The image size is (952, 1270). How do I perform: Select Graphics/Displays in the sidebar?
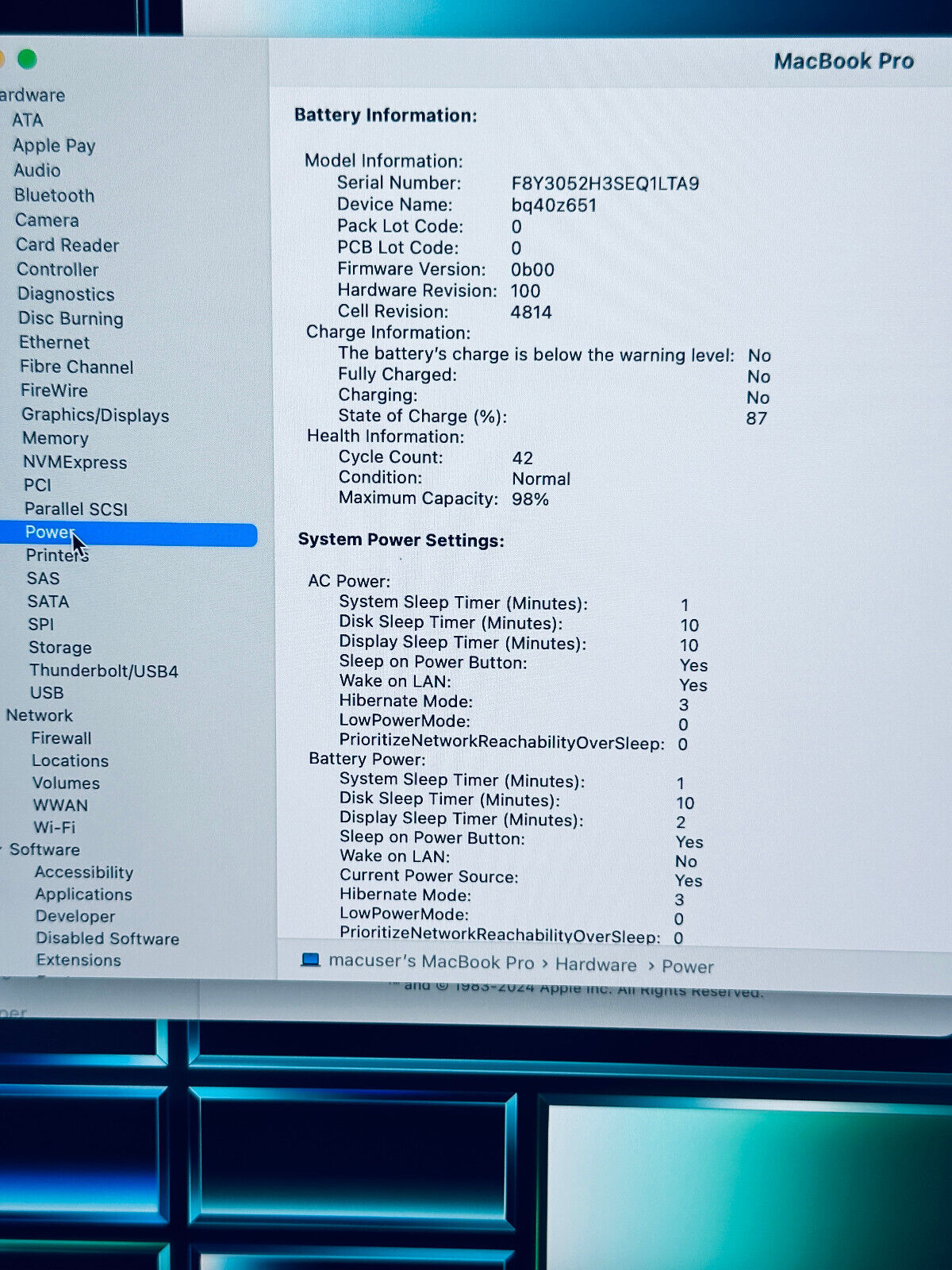tap(95, 415)
